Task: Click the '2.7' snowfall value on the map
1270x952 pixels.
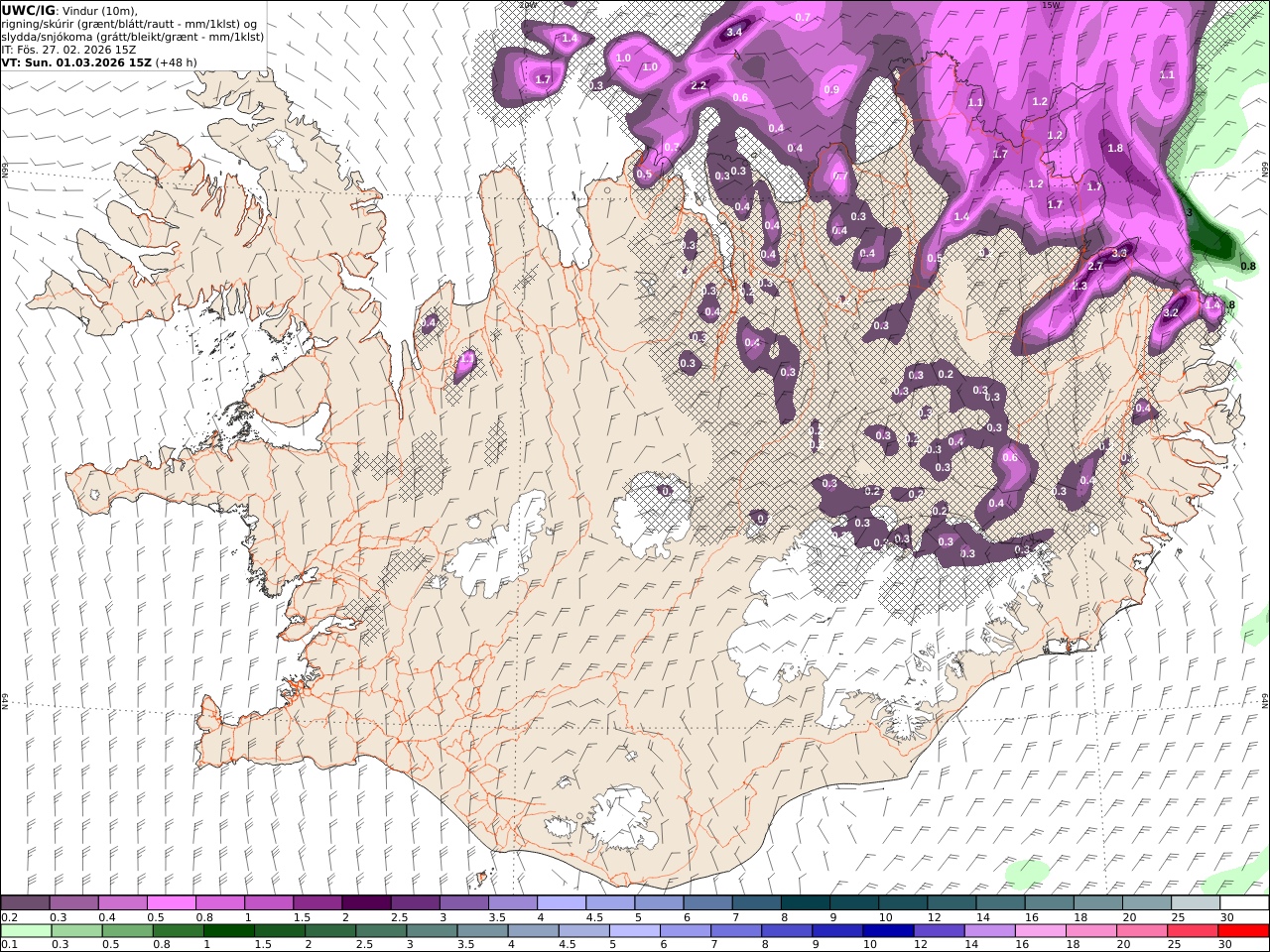Action: (x=1095, y=266)
